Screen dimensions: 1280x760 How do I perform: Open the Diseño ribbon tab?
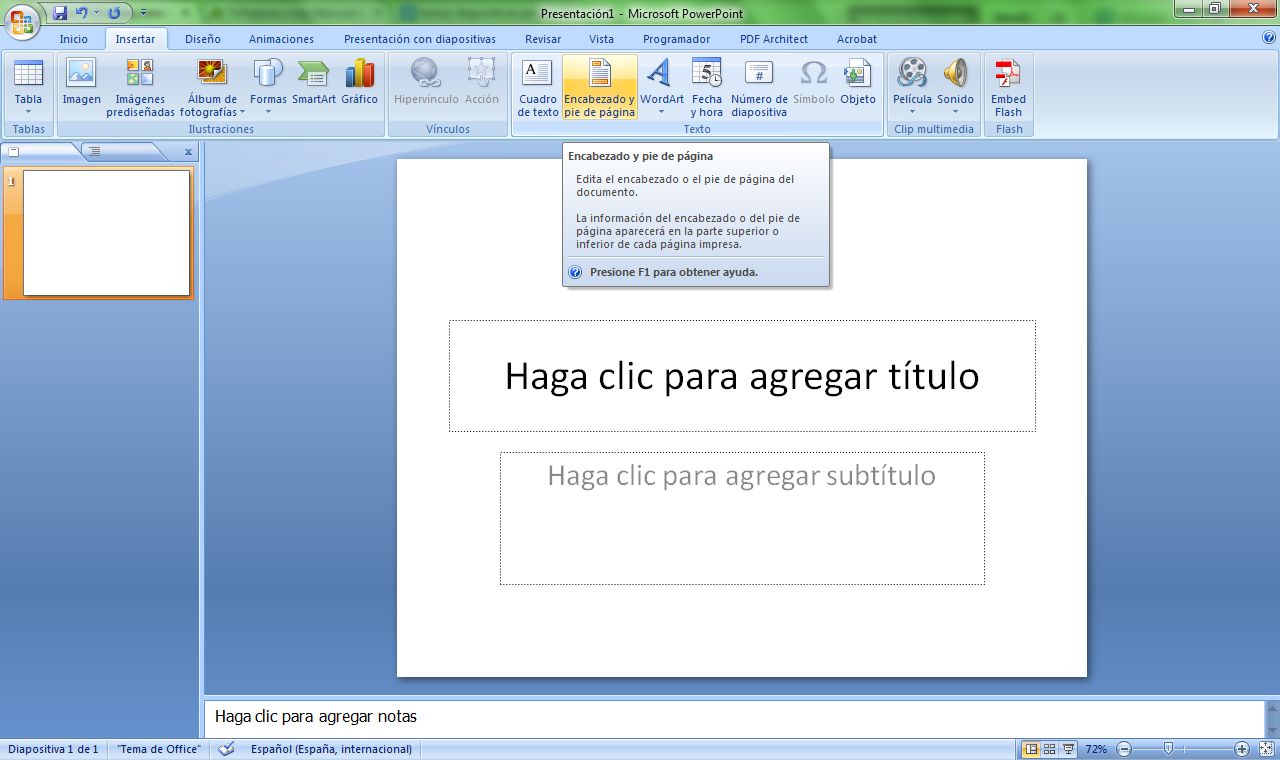point(202,39)
